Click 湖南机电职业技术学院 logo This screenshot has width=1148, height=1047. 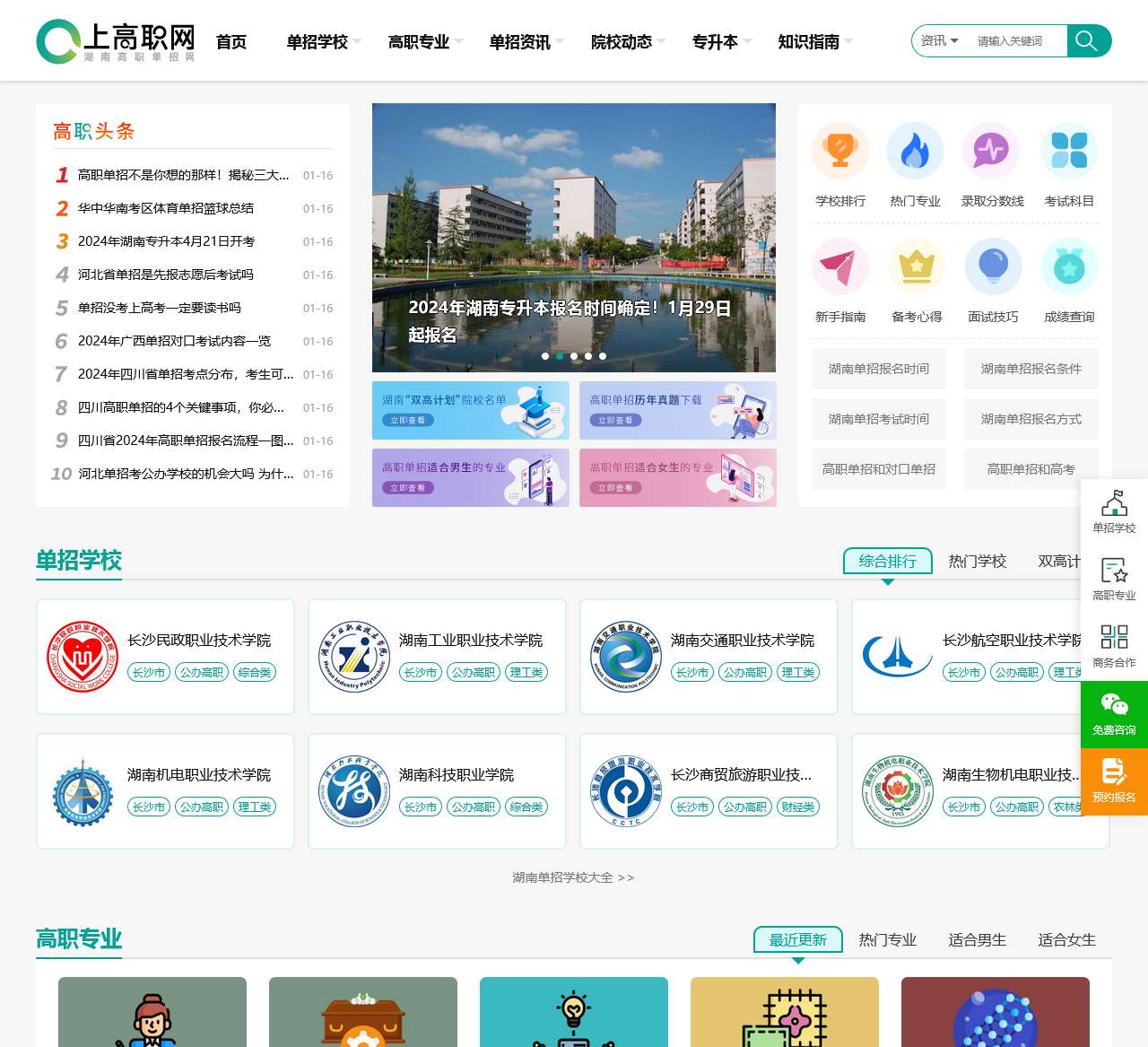[83, 791]
